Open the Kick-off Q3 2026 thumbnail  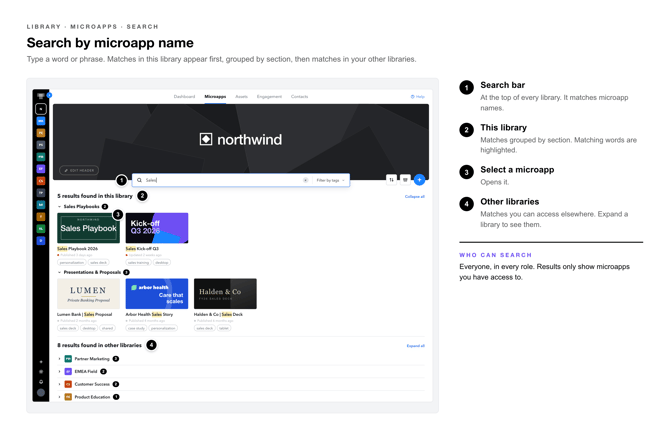point(157,228)
